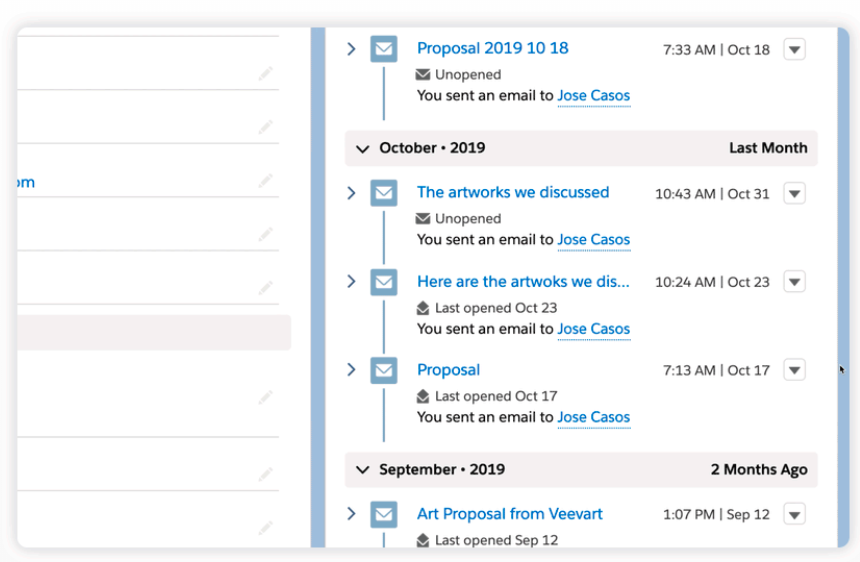The image size is (860, 562).
Task: Open the Art Proposal from Veevart email
Action: [509, 514]
